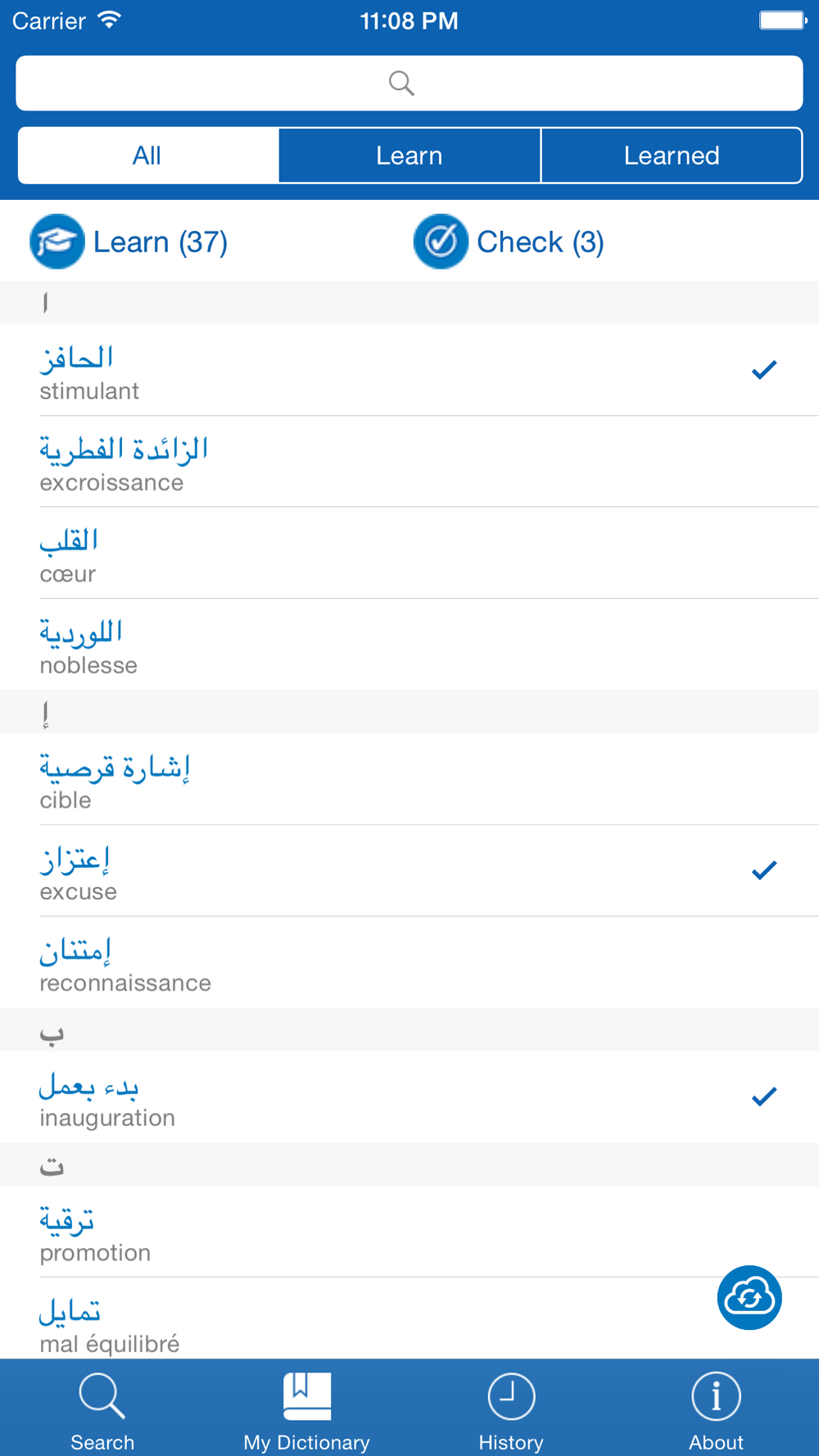Tap the circular Check icon
Image resolution: width=819 pixels, height=1456 pixels.
coord(441,242)
